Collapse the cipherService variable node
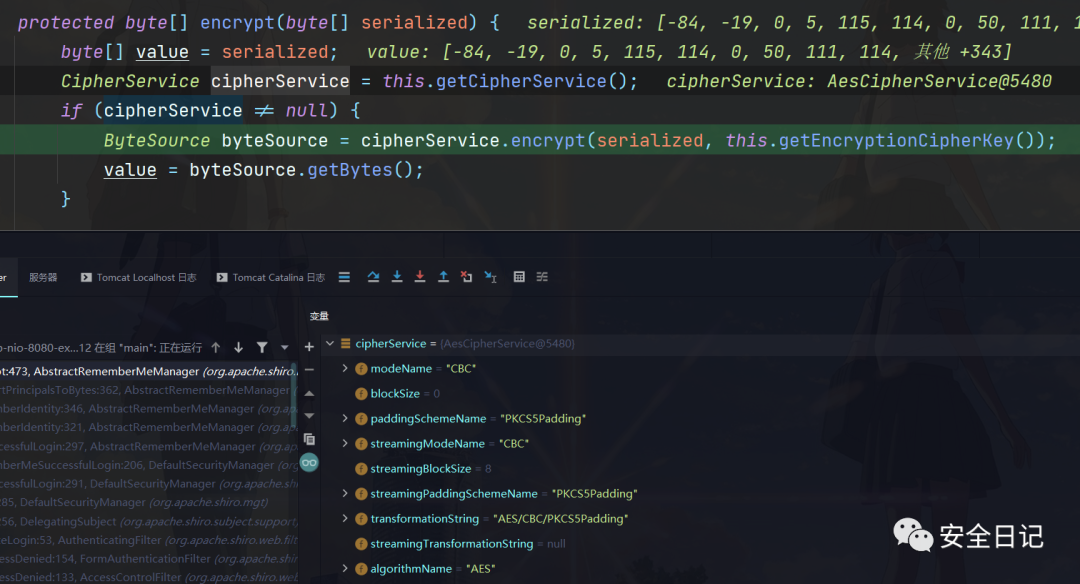Image resolution: width=1080 pixels, height=584 pixels. 330,343
